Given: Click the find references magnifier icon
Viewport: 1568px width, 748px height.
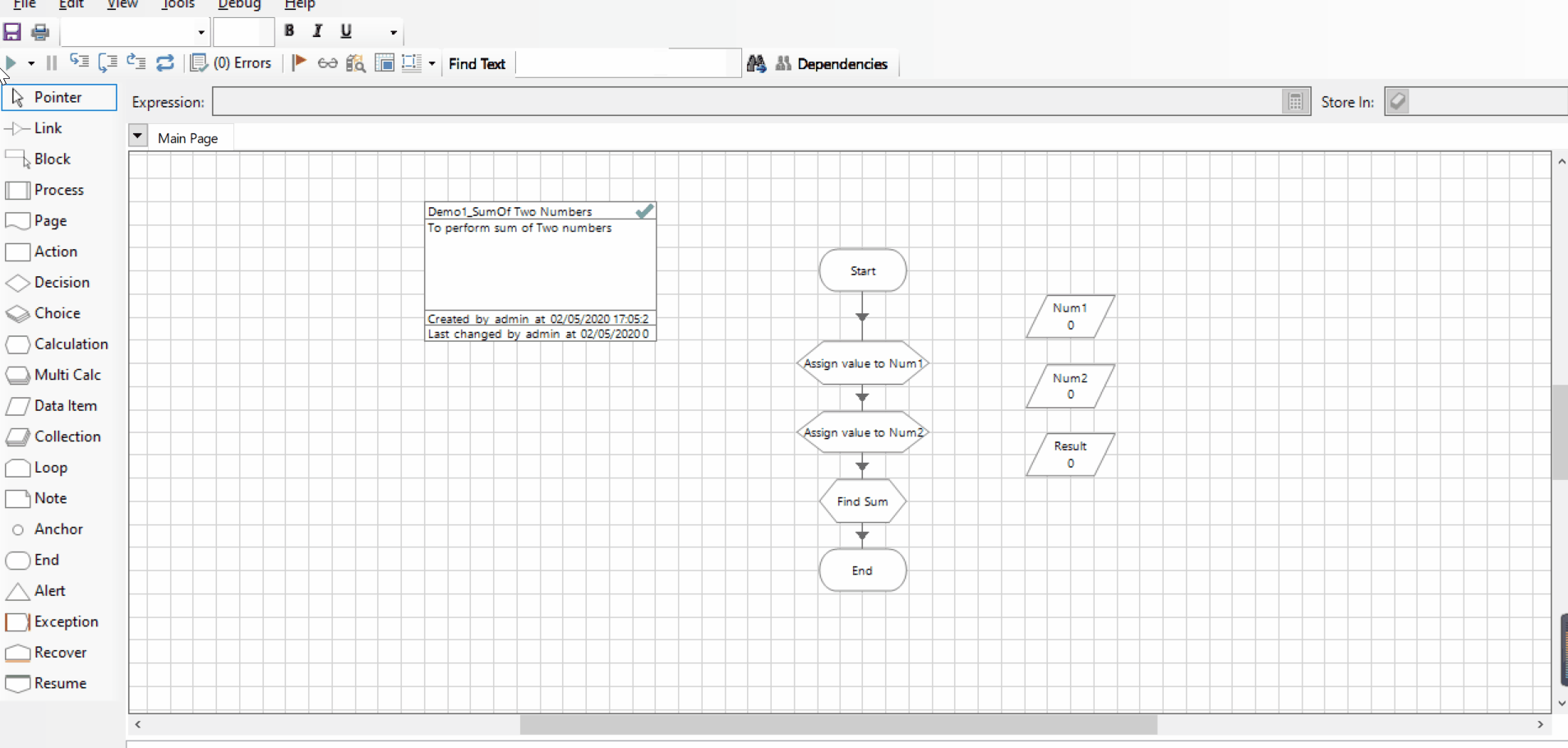Looking at the screenshot, I should tap(355, 63).
